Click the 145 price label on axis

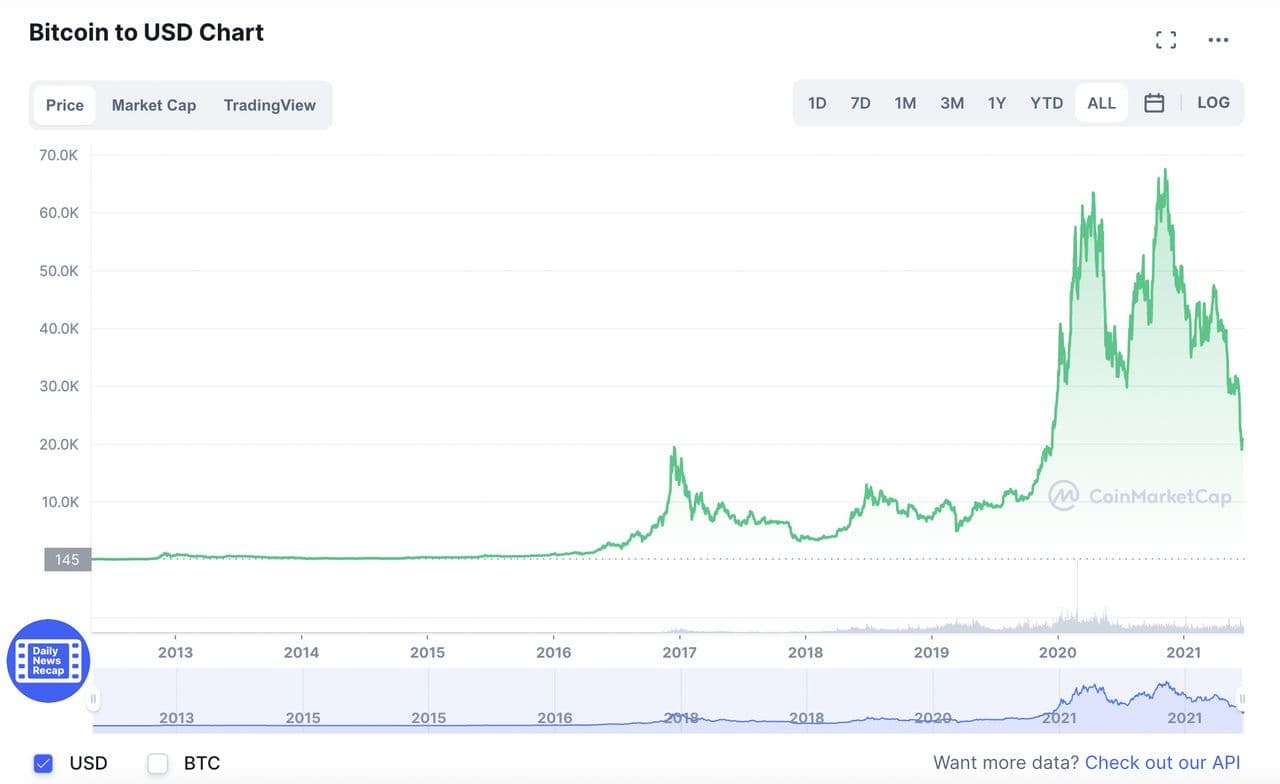click(67, 560)
